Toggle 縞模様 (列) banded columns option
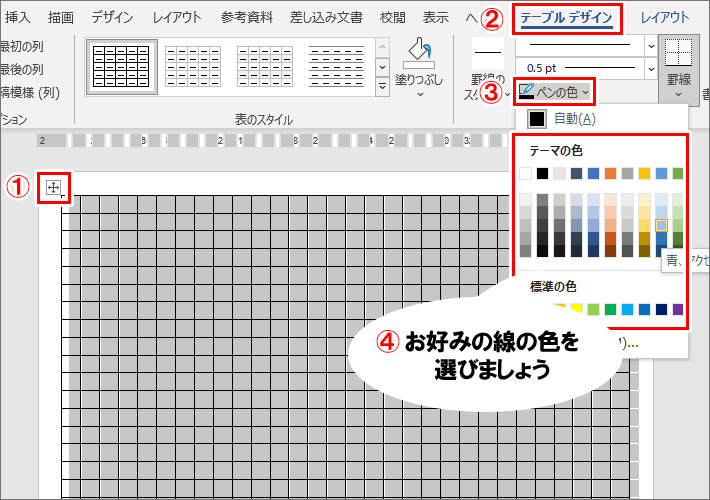Viewport: 710px width, 500px height. (x=30, y=93)
